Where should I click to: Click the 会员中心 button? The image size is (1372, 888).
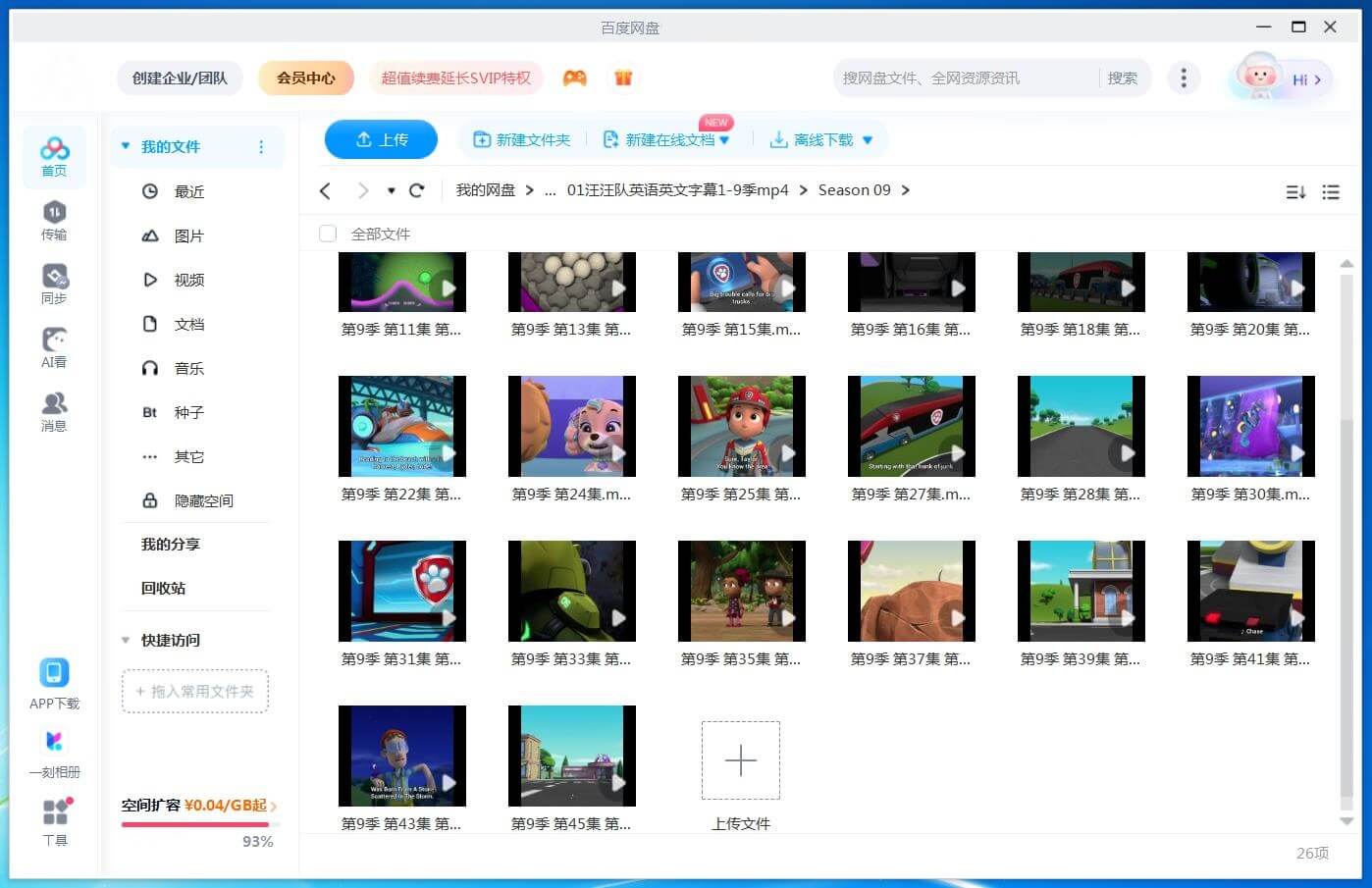tap(306, 78)
